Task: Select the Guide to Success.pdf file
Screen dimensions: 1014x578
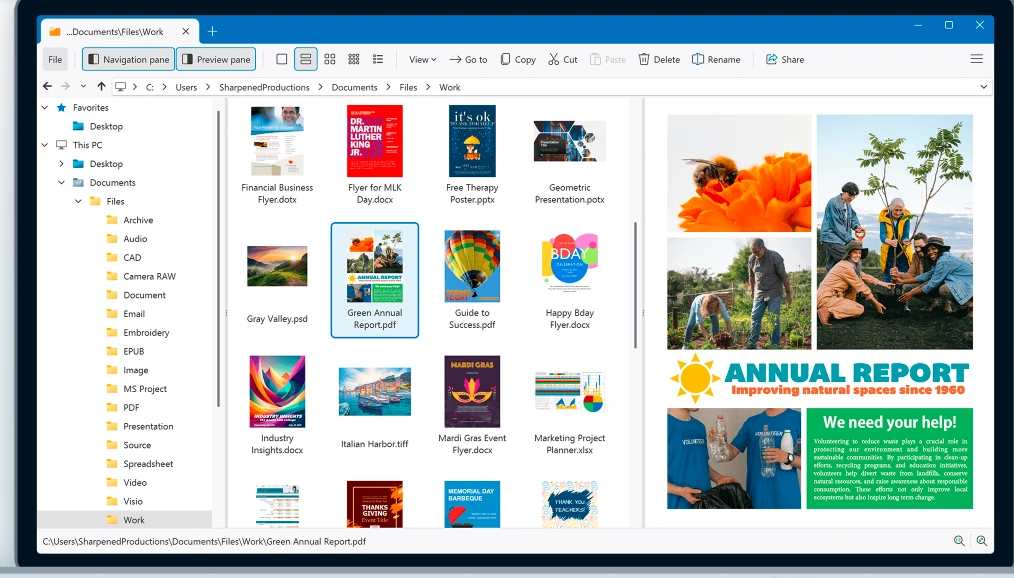Action: 472,281
